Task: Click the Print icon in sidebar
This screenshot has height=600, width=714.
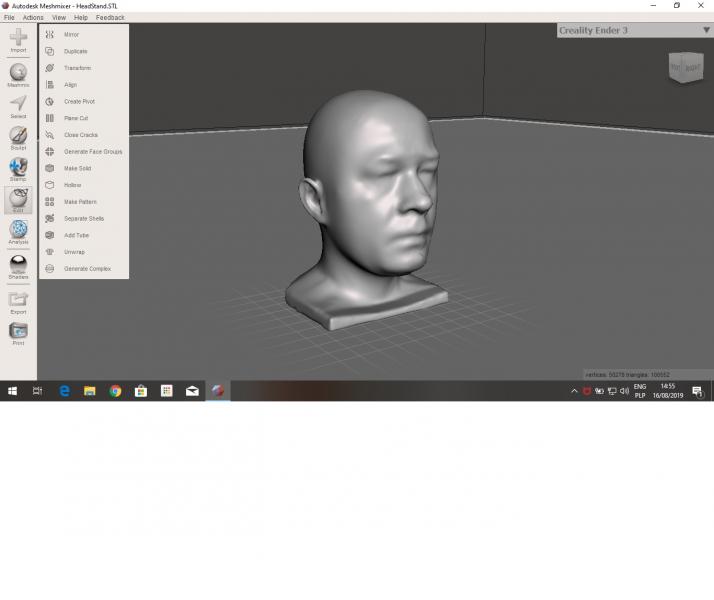Action: (x=18, y=332)
